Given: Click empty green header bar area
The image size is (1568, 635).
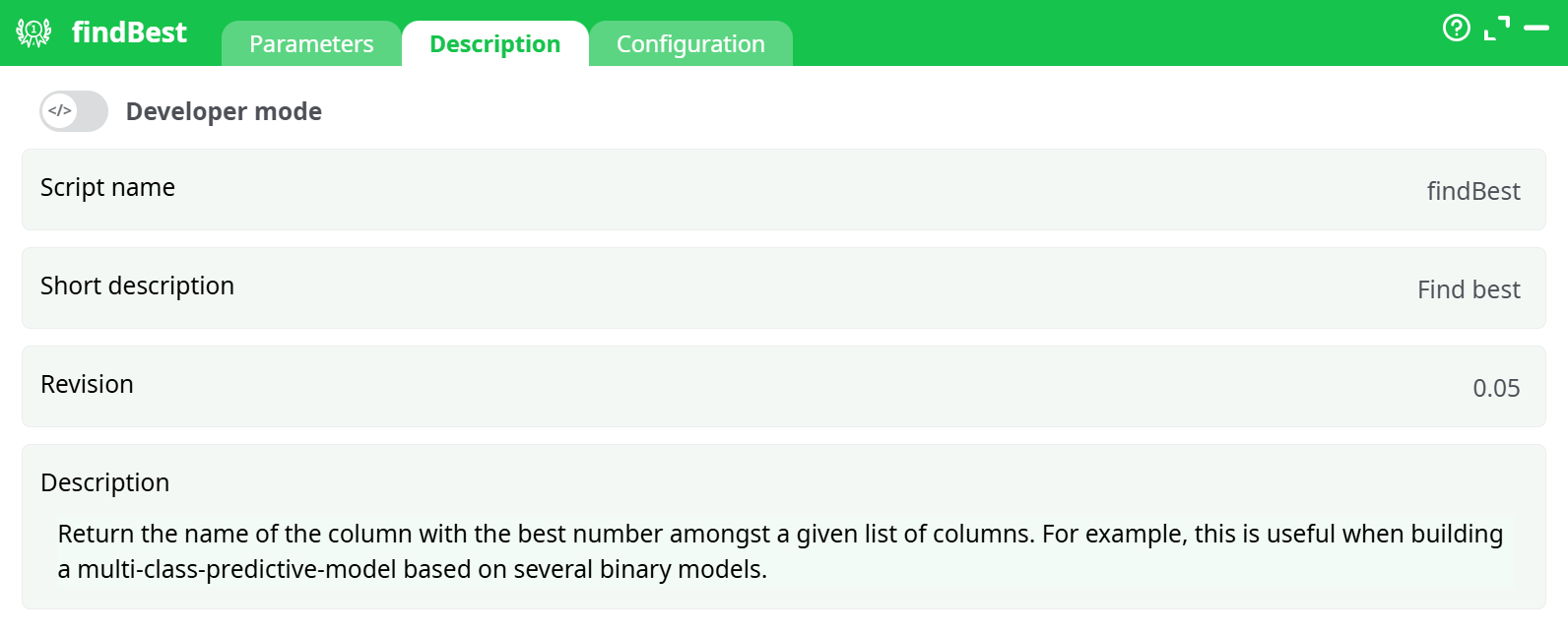Looking at the screenshot, I should (1083, 32).
